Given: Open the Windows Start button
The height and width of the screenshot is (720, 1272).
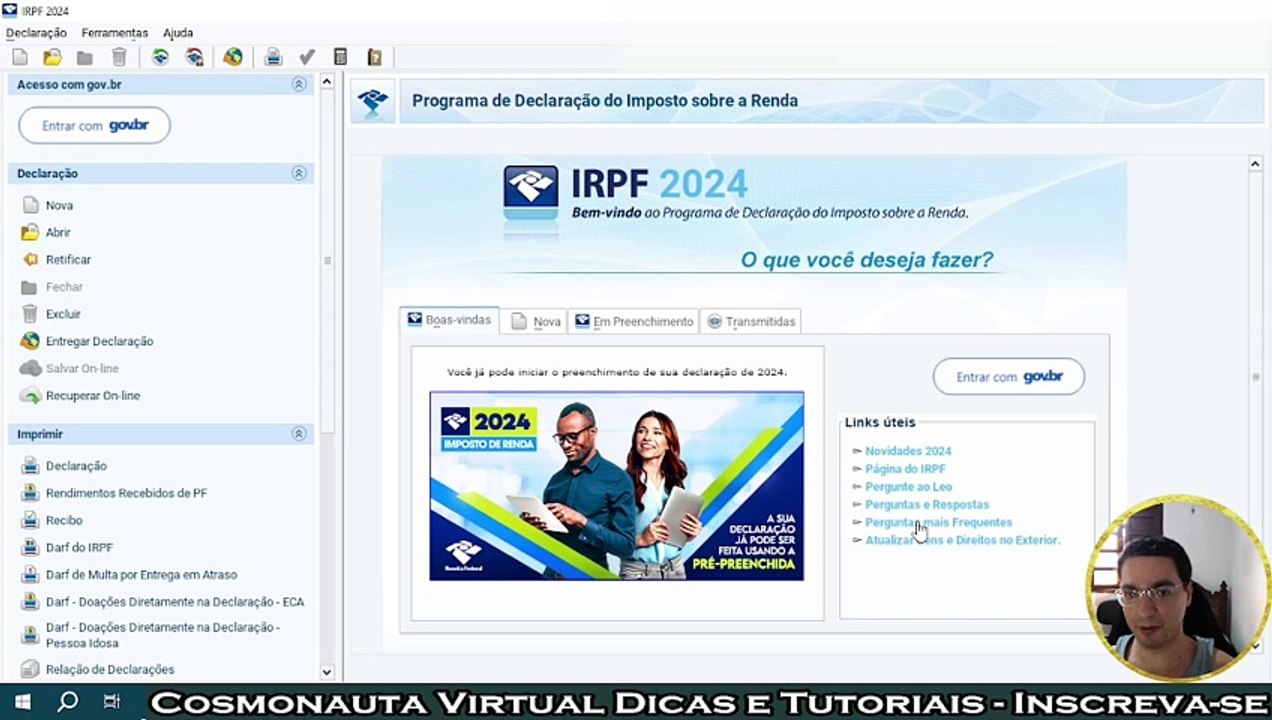Looking at the screenshot, I should click(22, 702).
